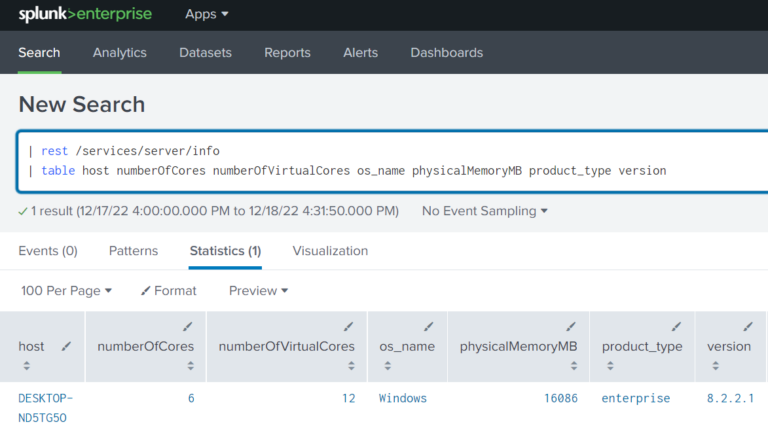Sort by the os_name column arrows
The width and height of the screenshot is (768, 437).
(x=429, y=366)
